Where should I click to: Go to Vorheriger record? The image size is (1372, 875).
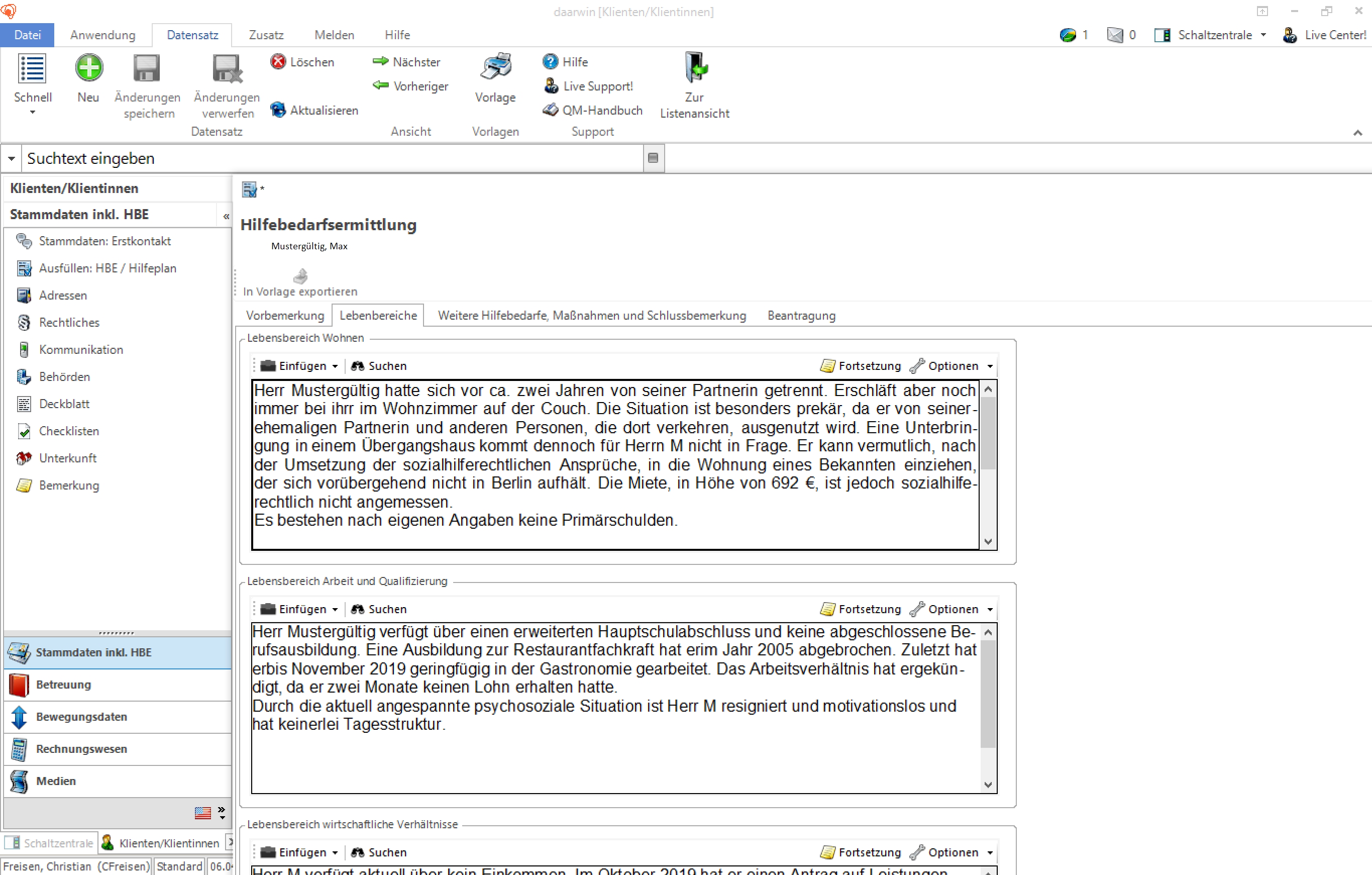[x=410, y=86]
